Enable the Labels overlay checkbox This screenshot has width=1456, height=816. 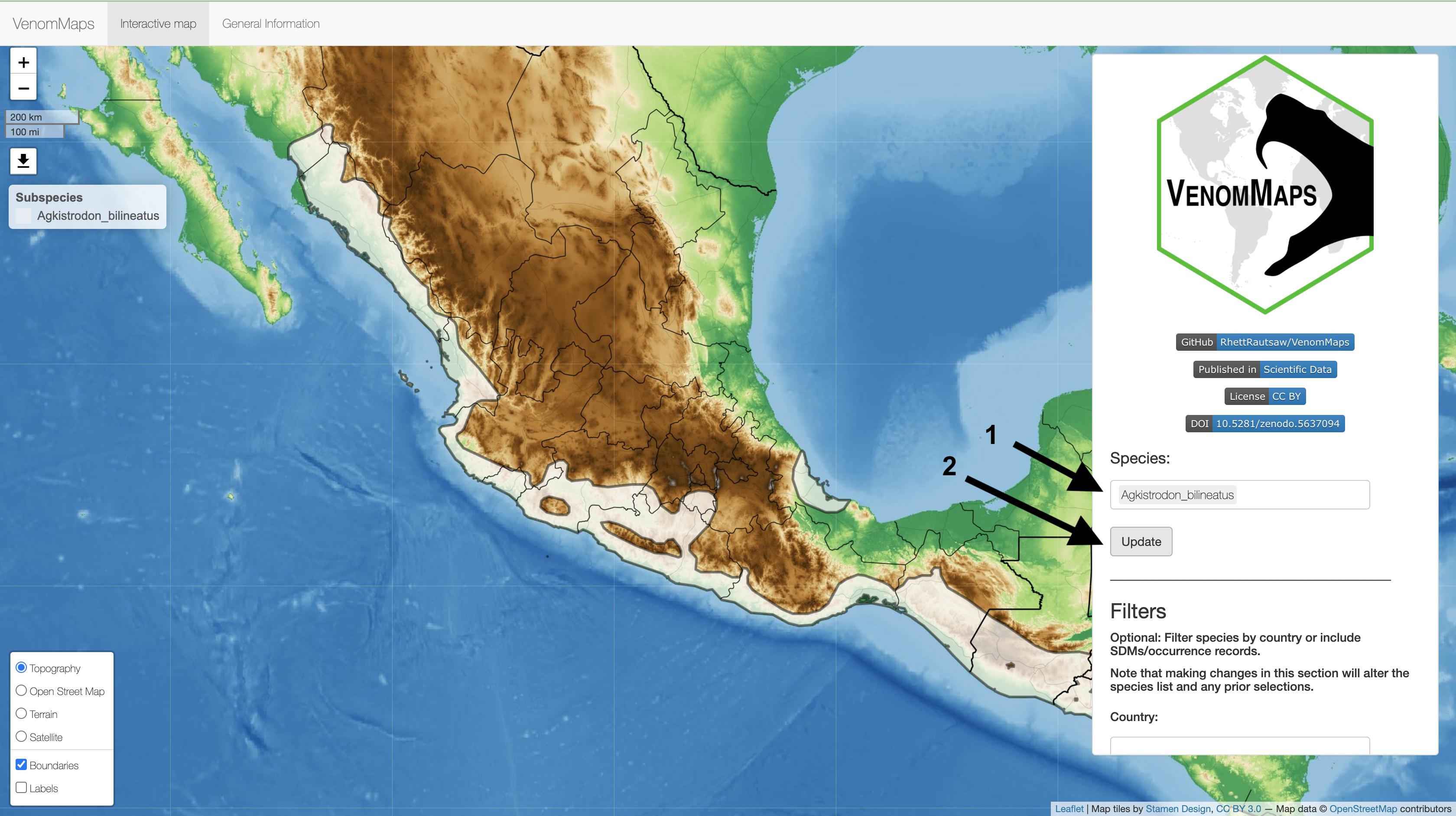(22, 787)
